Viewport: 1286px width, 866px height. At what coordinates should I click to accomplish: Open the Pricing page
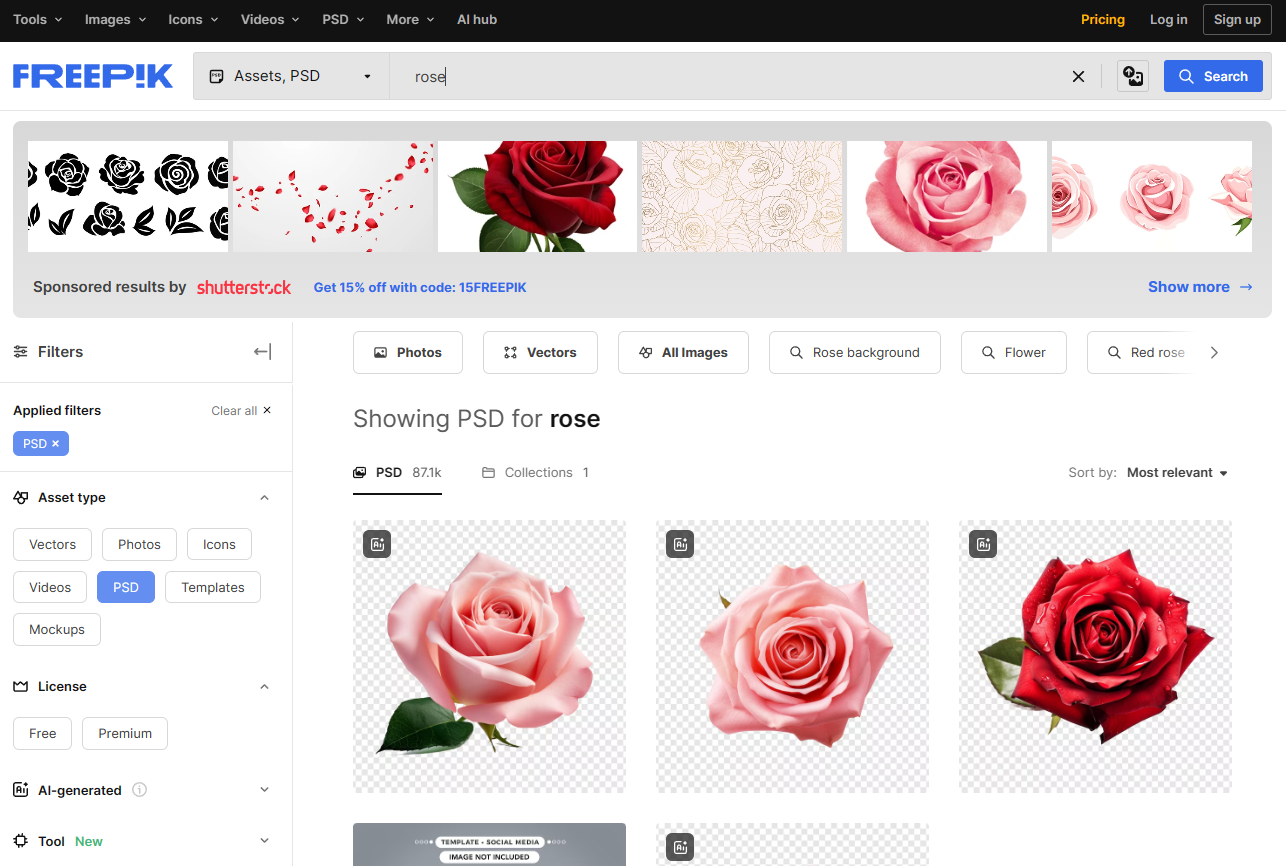coord(1103,19)
